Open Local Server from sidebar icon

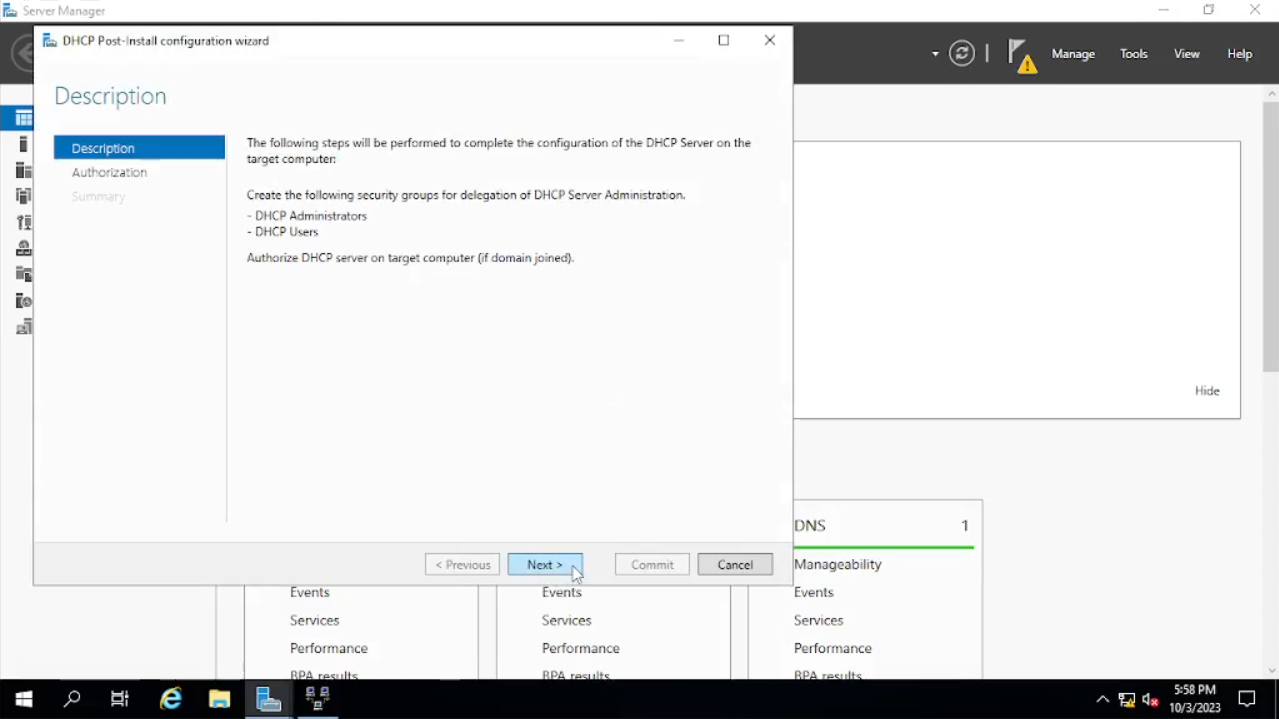click(x=23, y=145)
